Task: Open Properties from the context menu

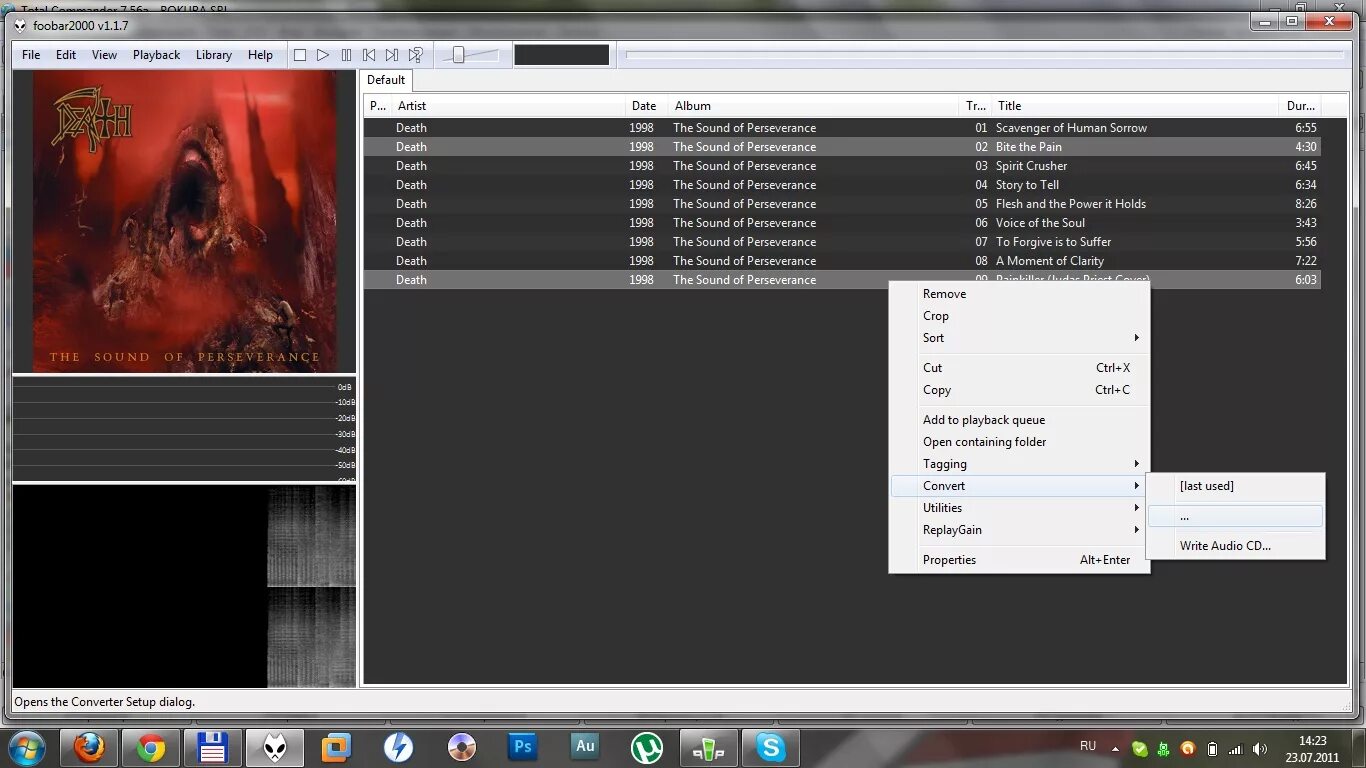Action: 1019,560
